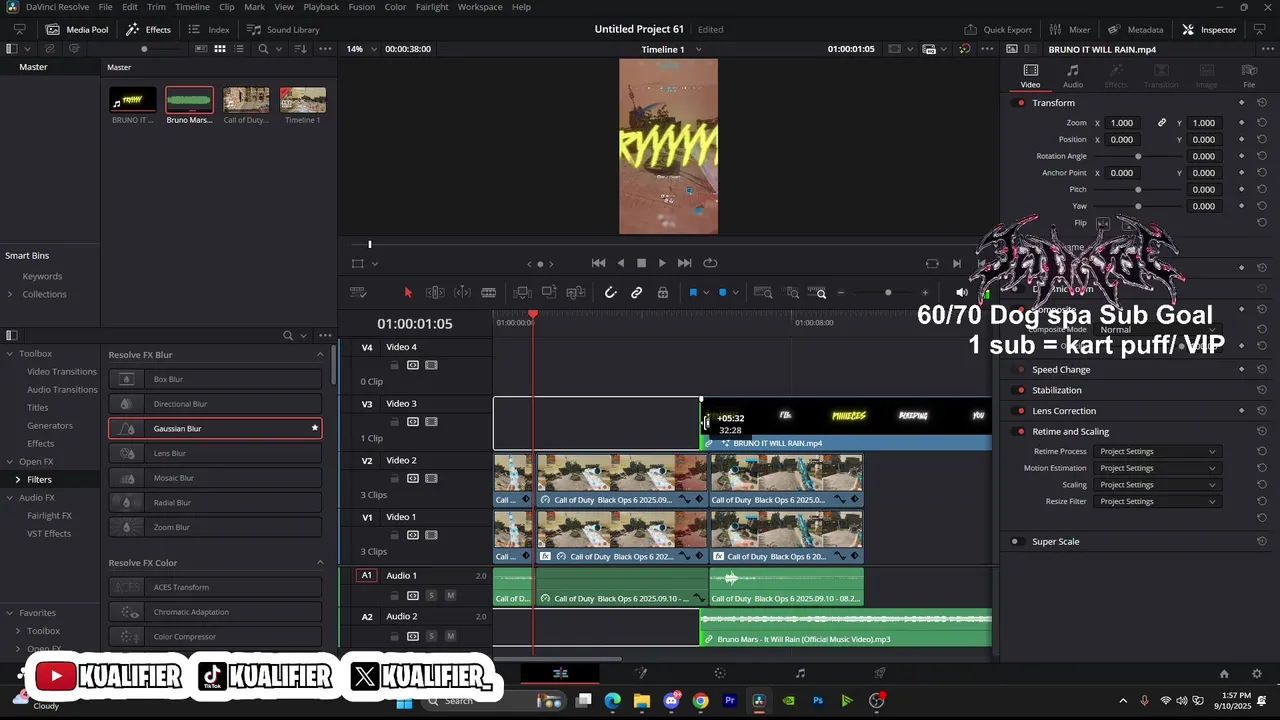Select the Gaussian Blur effect
Image resolution: width=1280 pixels, height=720 pixels.
[x=215, y=428]
